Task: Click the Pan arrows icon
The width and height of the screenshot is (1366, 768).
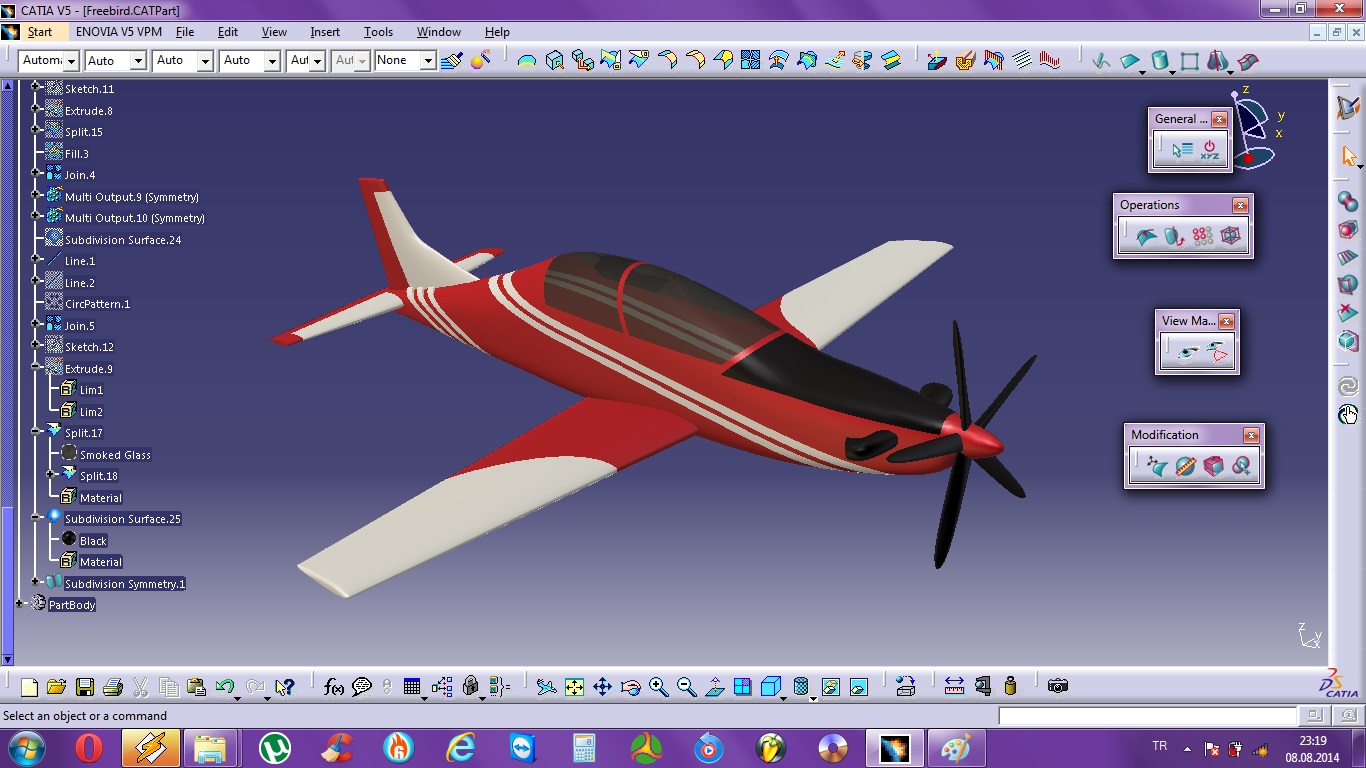Action: [602, 686]
